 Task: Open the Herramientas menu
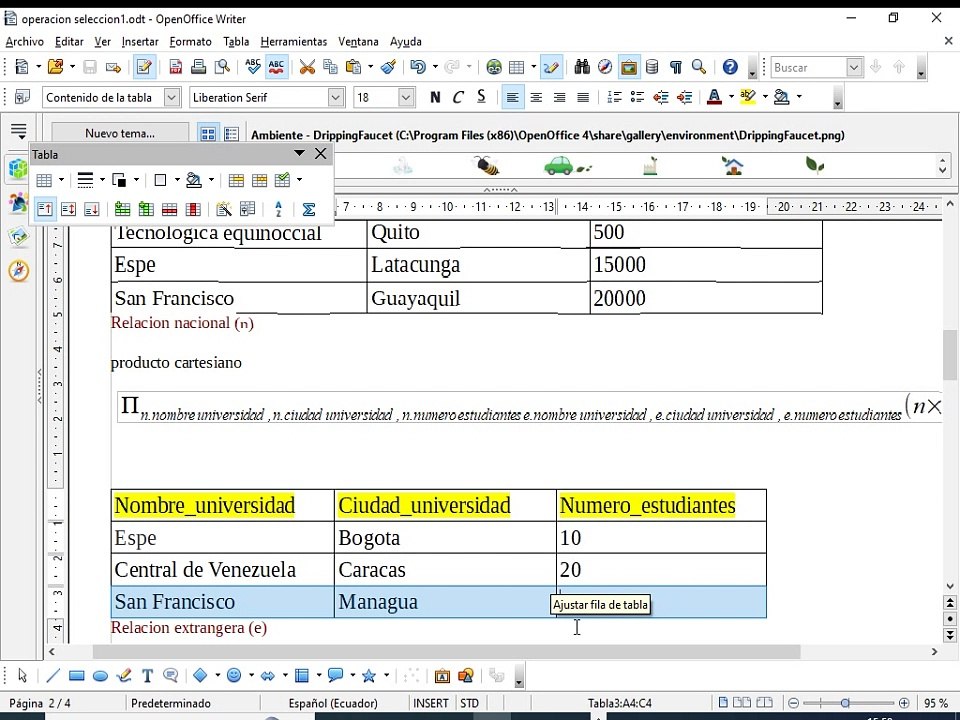coord(293,42)
